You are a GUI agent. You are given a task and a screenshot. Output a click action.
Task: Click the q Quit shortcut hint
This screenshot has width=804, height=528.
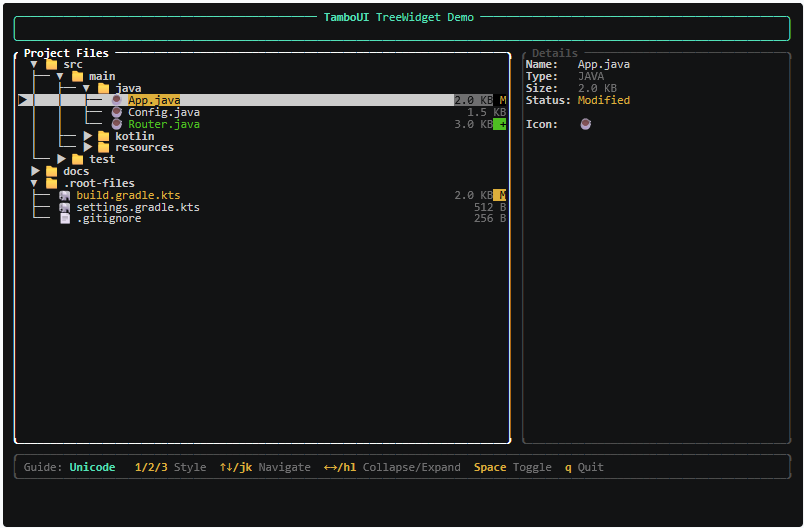584,467
